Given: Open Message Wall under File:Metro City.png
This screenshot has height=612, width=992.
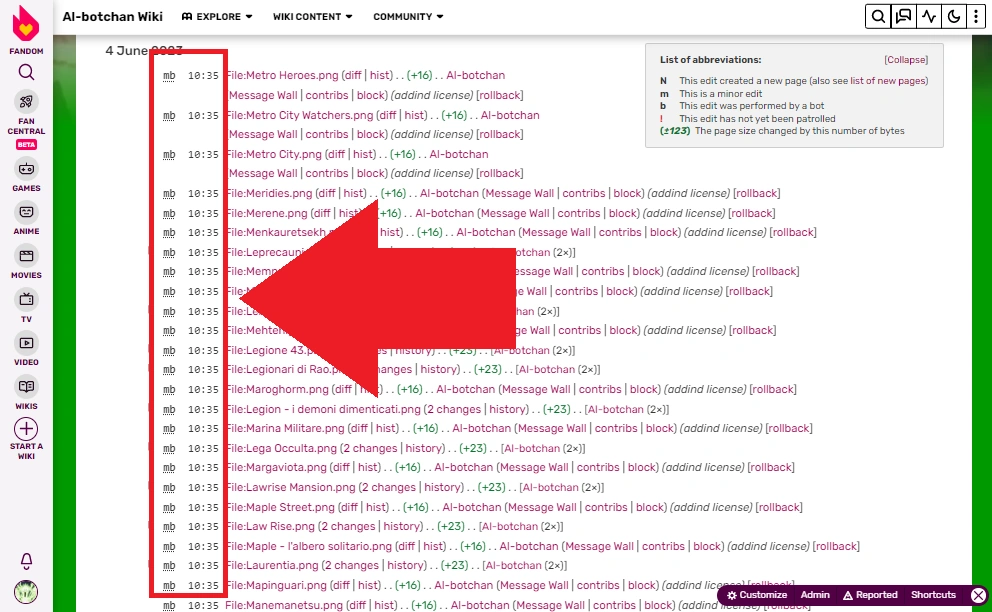Looking at the screenshot, I should (263, 173).
